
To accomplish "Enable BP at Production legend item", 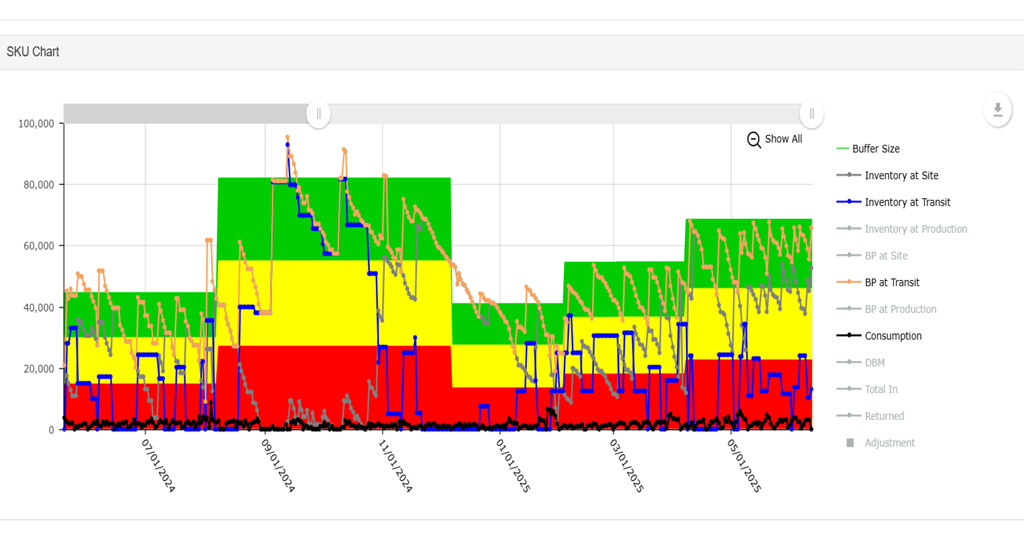I will [900, 310].
